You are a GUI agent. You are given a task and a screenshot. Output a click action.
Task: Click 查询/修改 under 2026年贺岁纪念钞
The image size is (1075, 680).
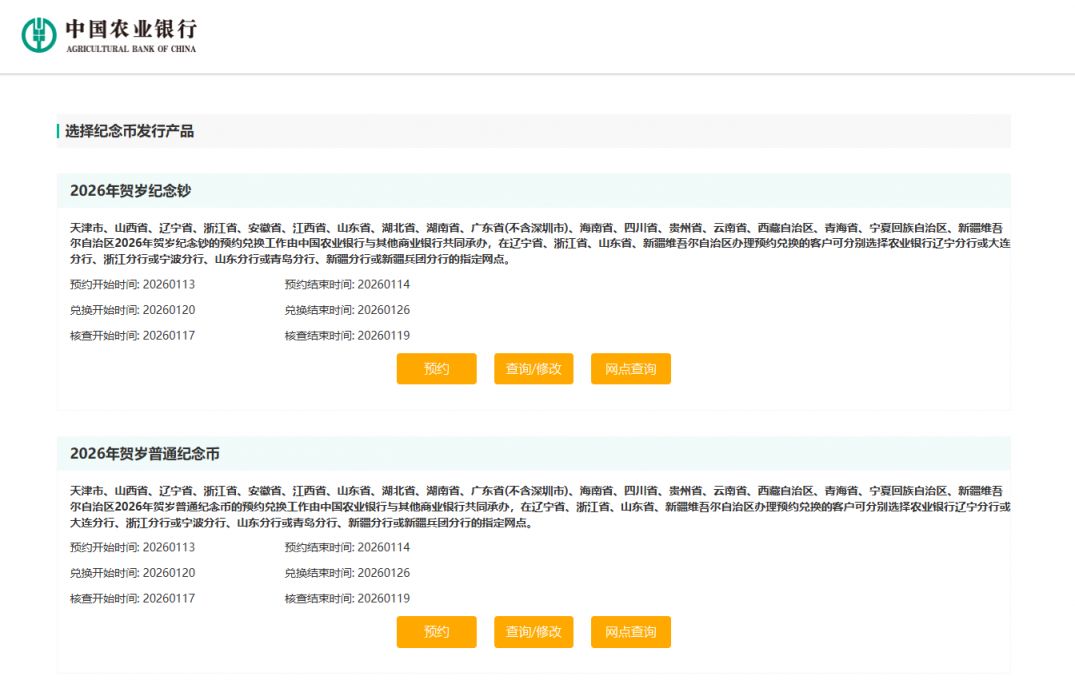(x=533, y=369)
